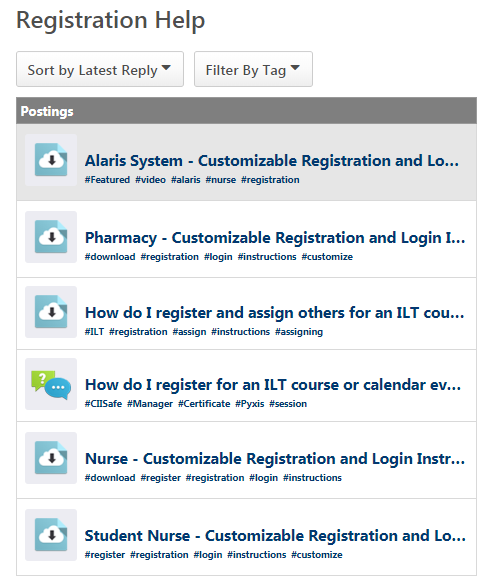Click the Student Nurse posting download icon
Viewport: 477px width, 578px height.
(x=51, y=535)
